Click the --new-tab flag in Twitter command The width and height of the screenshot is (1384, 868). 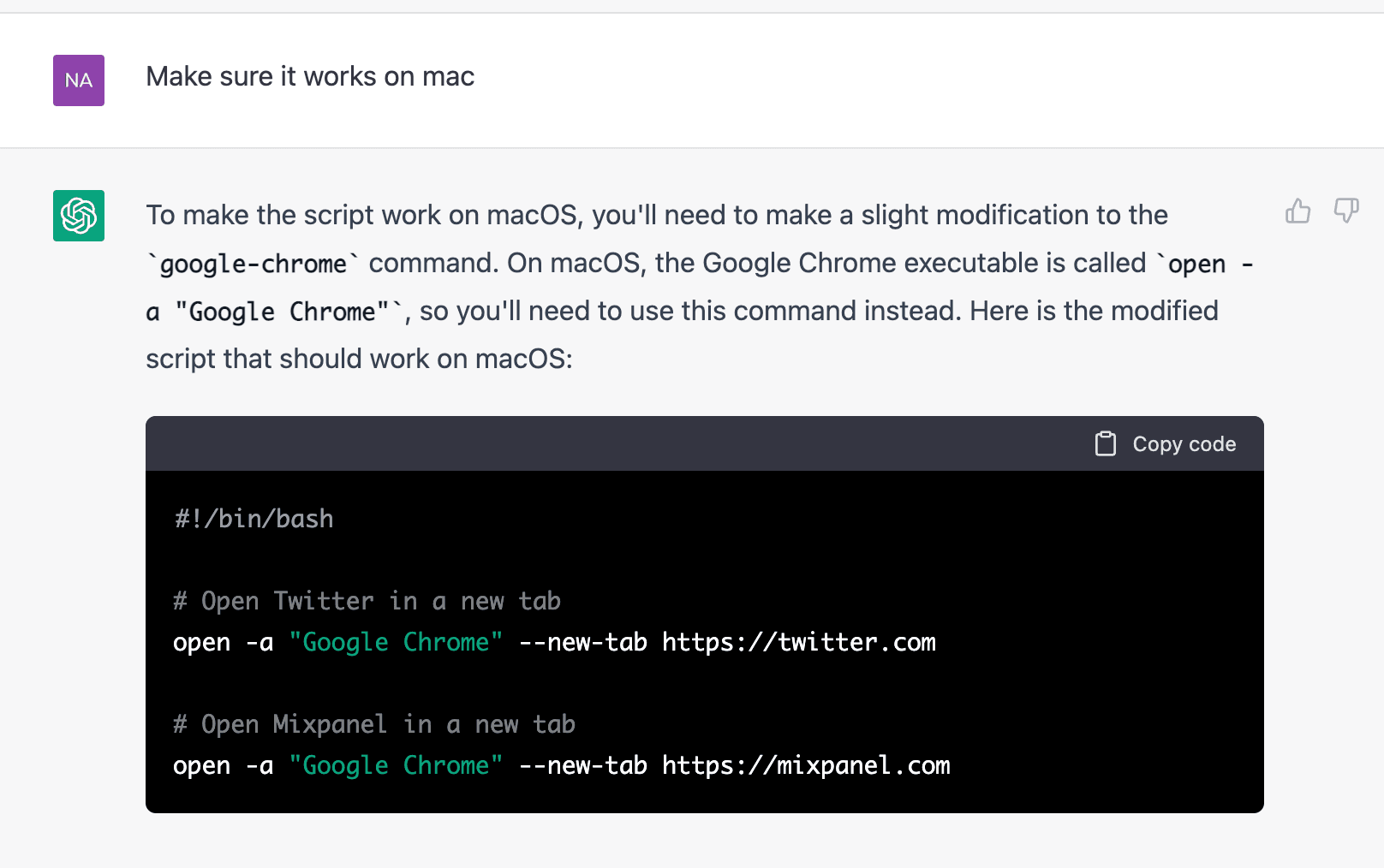(582, 642)
